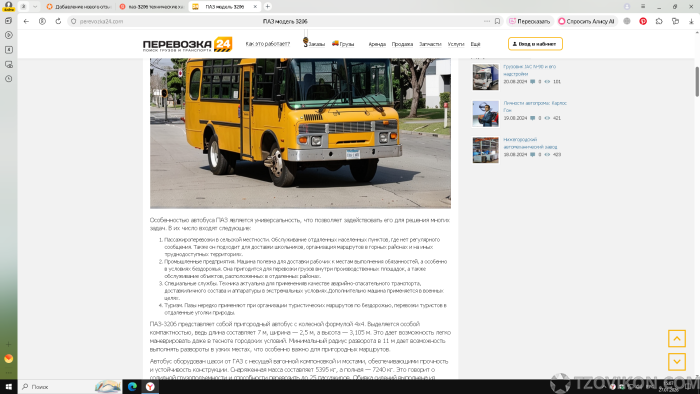Add a sidebar item with plus icon

8,344
